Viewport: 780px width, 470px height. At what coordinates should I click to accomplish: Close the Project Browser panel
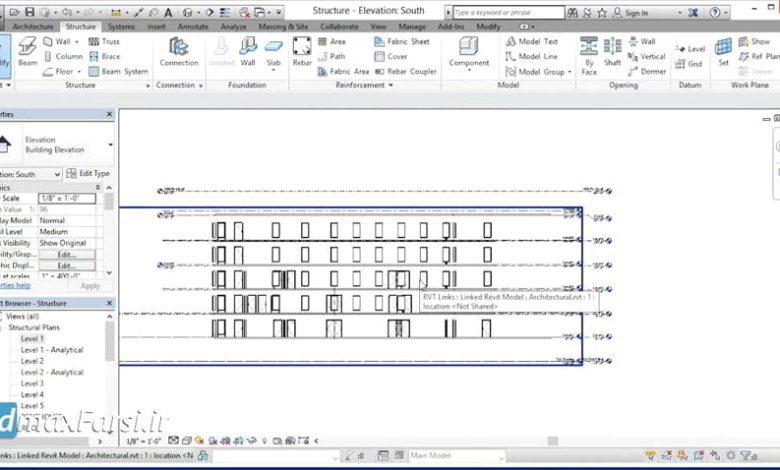[109, 303]
